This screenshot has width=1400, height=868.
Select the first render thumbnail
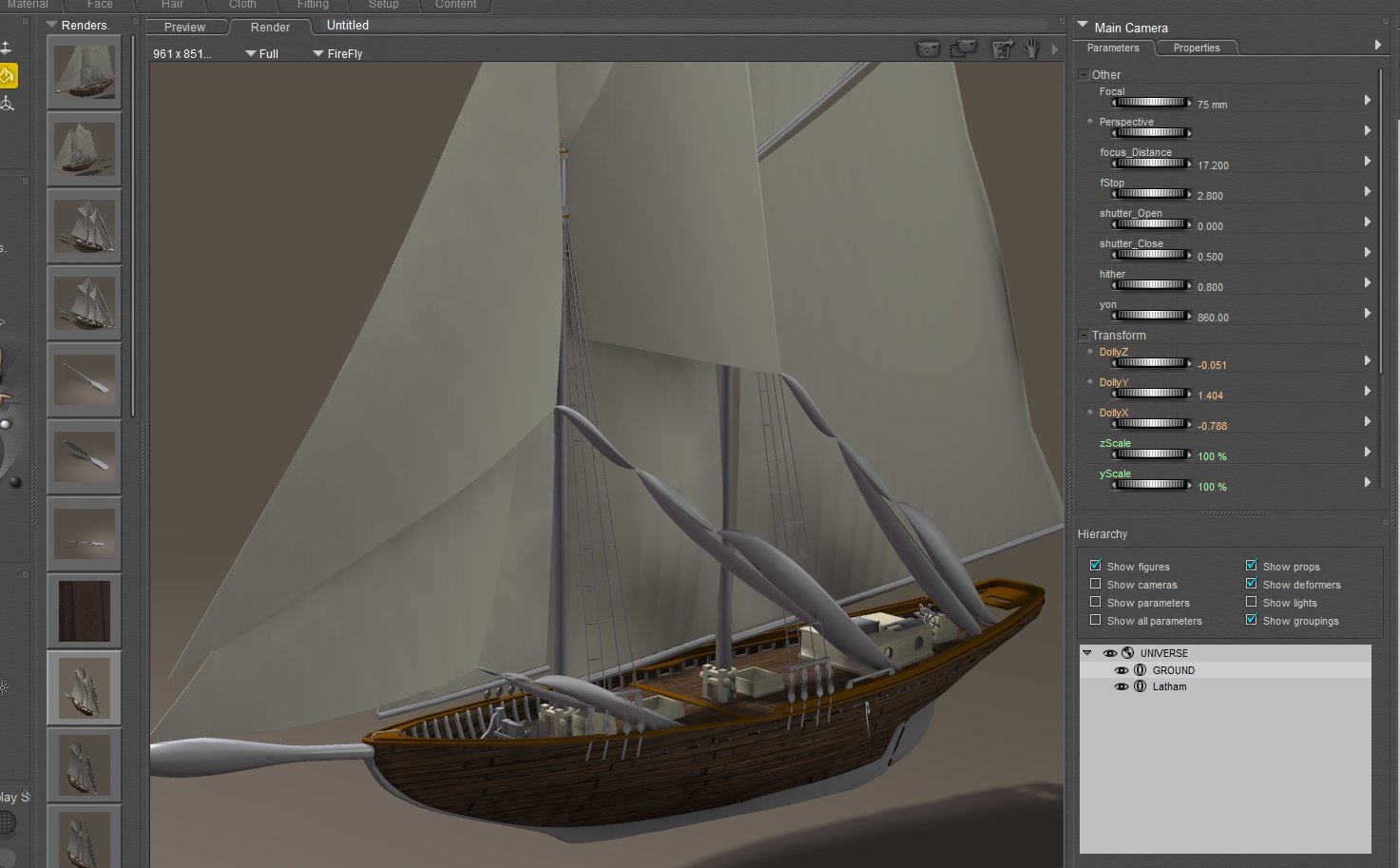85,72
